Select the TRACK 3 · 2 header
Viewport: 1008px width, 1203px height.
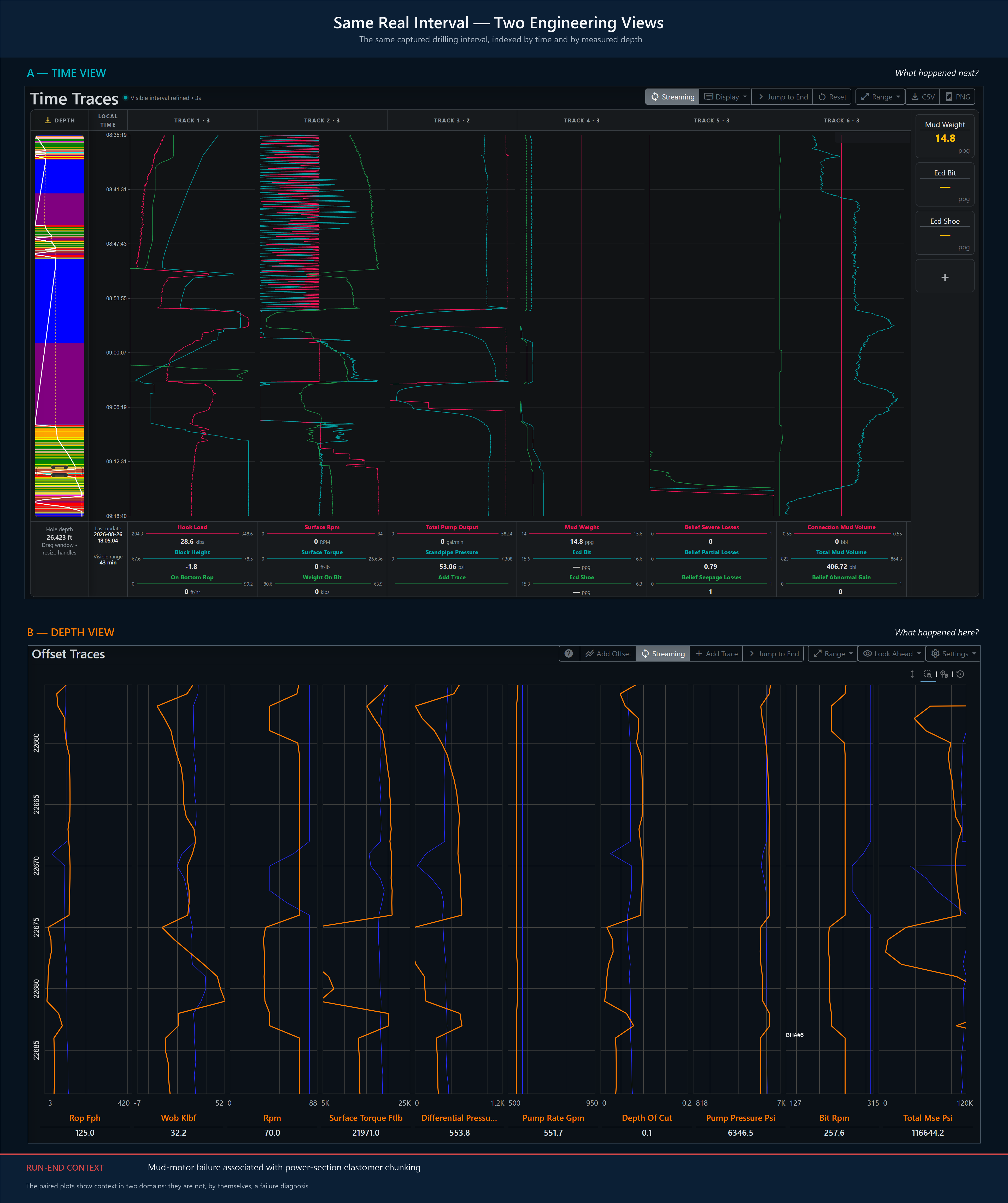click(x=452, y=120)
